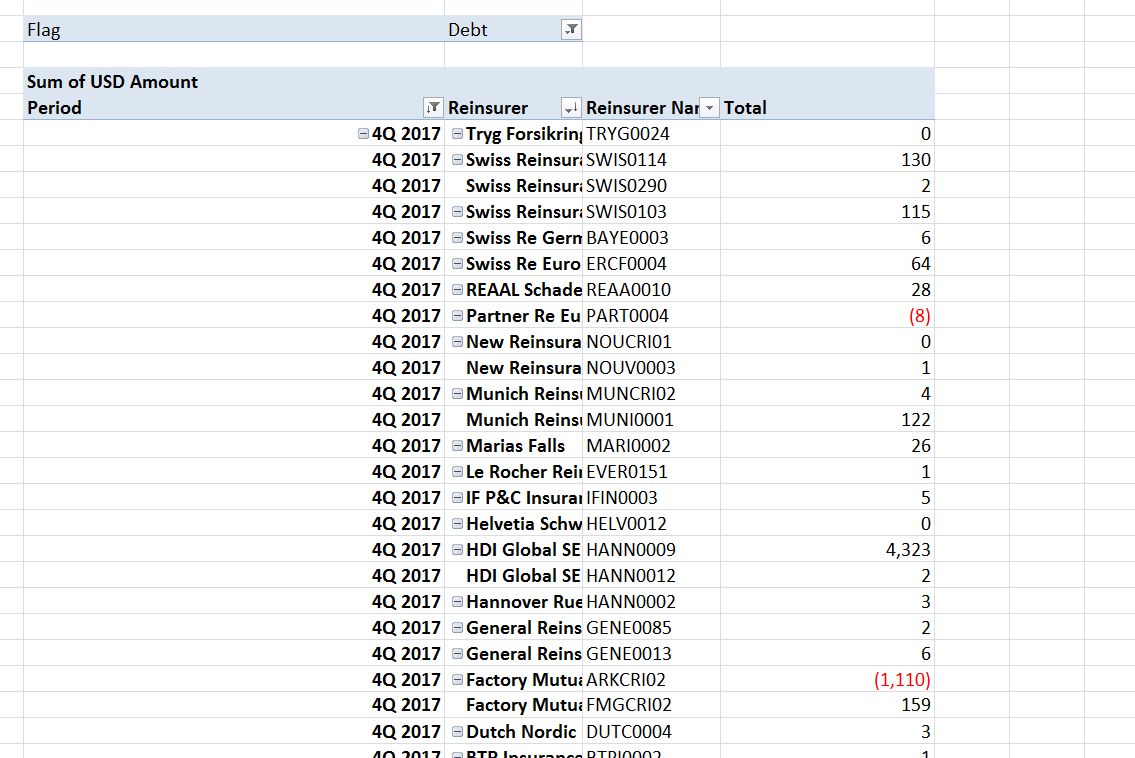Collapse the REAAL Schade group
Image resolution: width=1135 pixels, height=758 pixels.
pos(457,290)
